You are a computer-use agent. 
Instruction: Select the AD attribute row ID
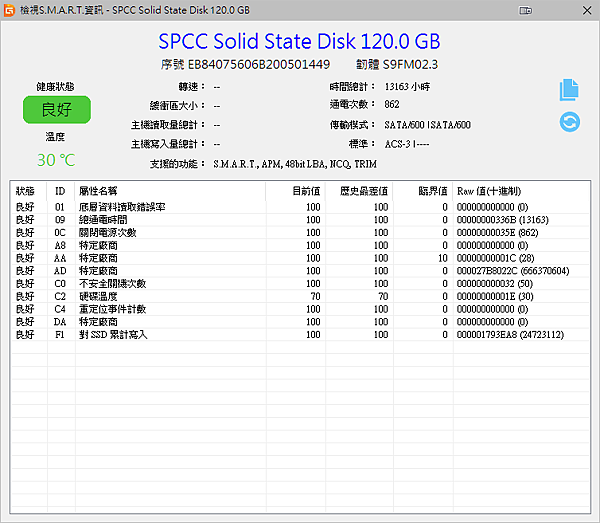pos(60,271)
